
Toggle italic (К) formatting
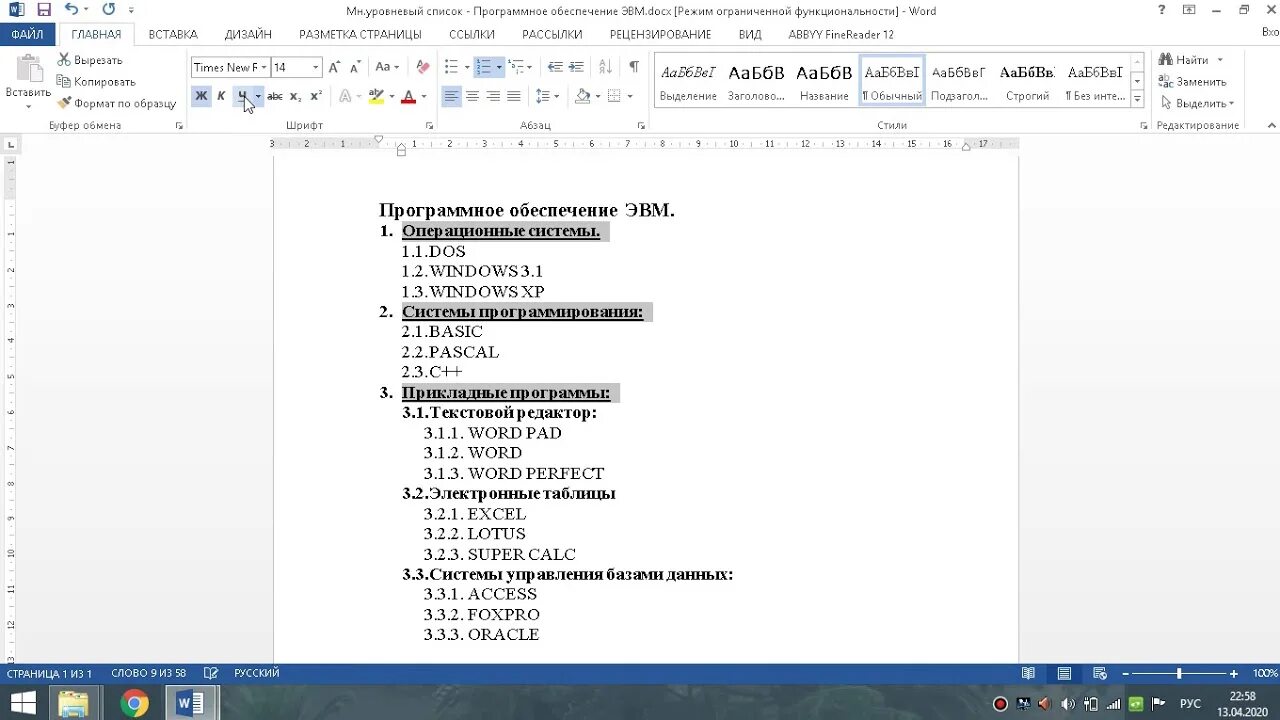click(x=221, y=96)
